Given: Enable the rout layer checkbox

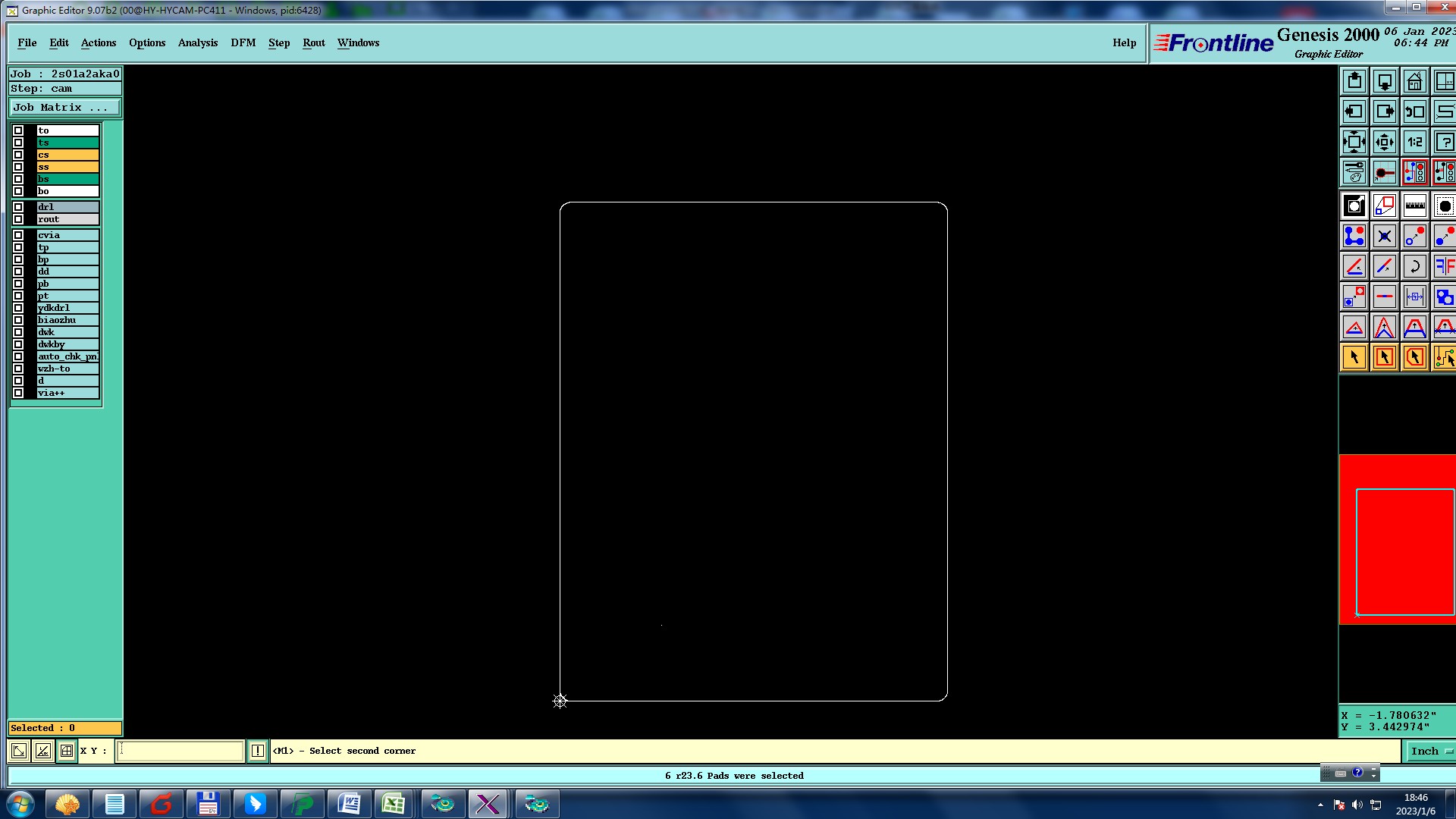Looking at the screenshot, I should point(18,219).
